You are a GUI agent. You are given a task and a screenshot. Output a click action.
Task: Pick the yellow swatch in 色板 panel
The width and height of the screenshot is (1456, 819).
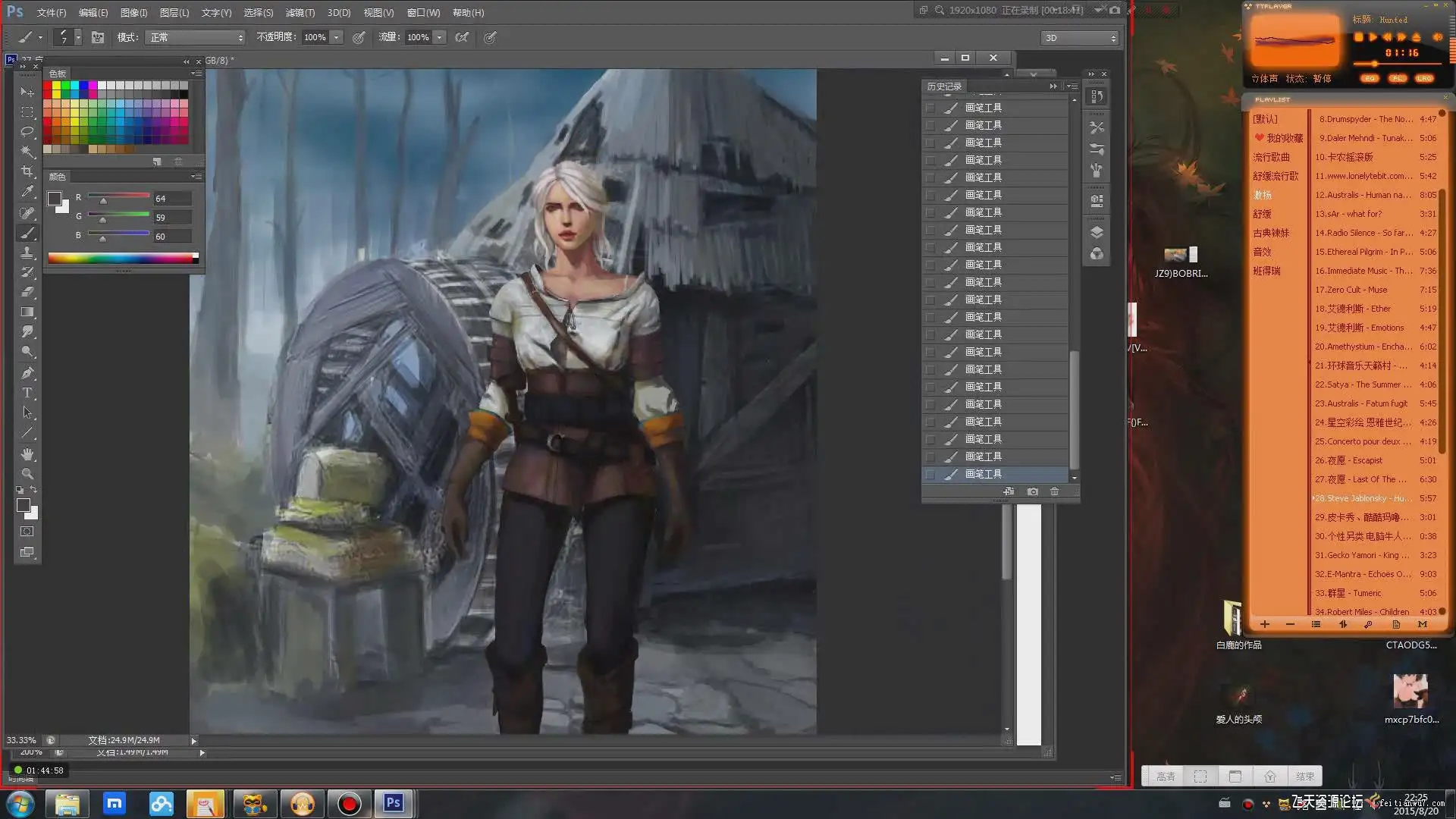[57, 86]
